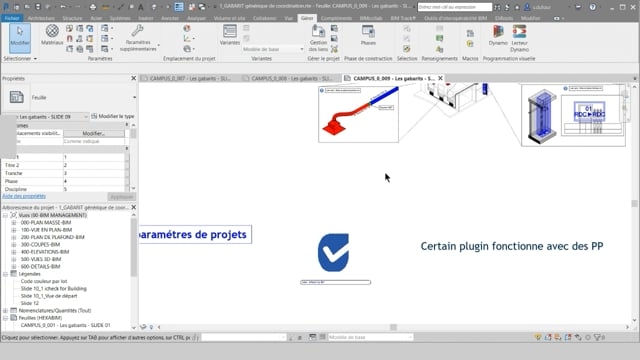640x360 pixels.
Task: Click the Titre 2 value cell
Action: [x=93, y=165]
